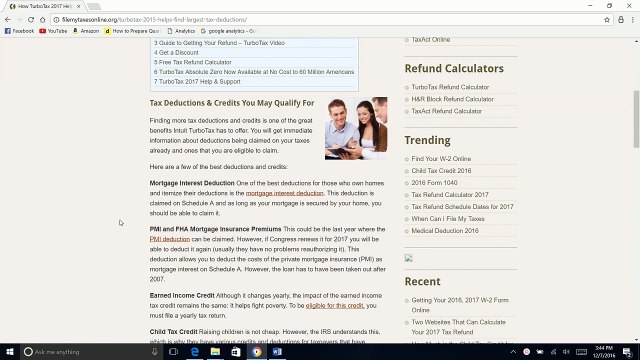Open the How to Prepare bookmark
Screen dimensions: 640x360
point(131,31)
